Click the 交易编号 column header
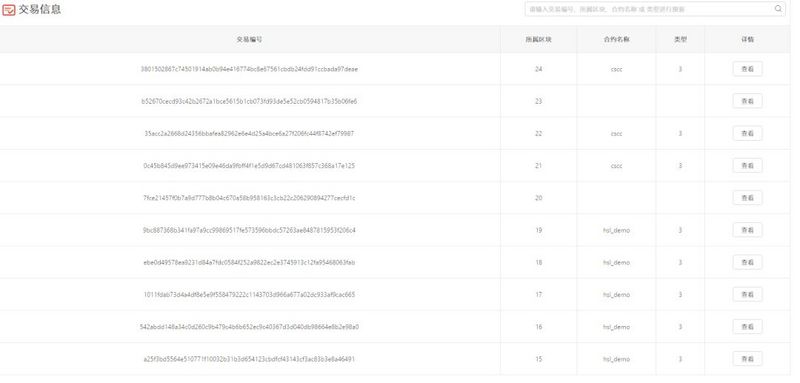This screenshot has height=383, width=800. 249,39
